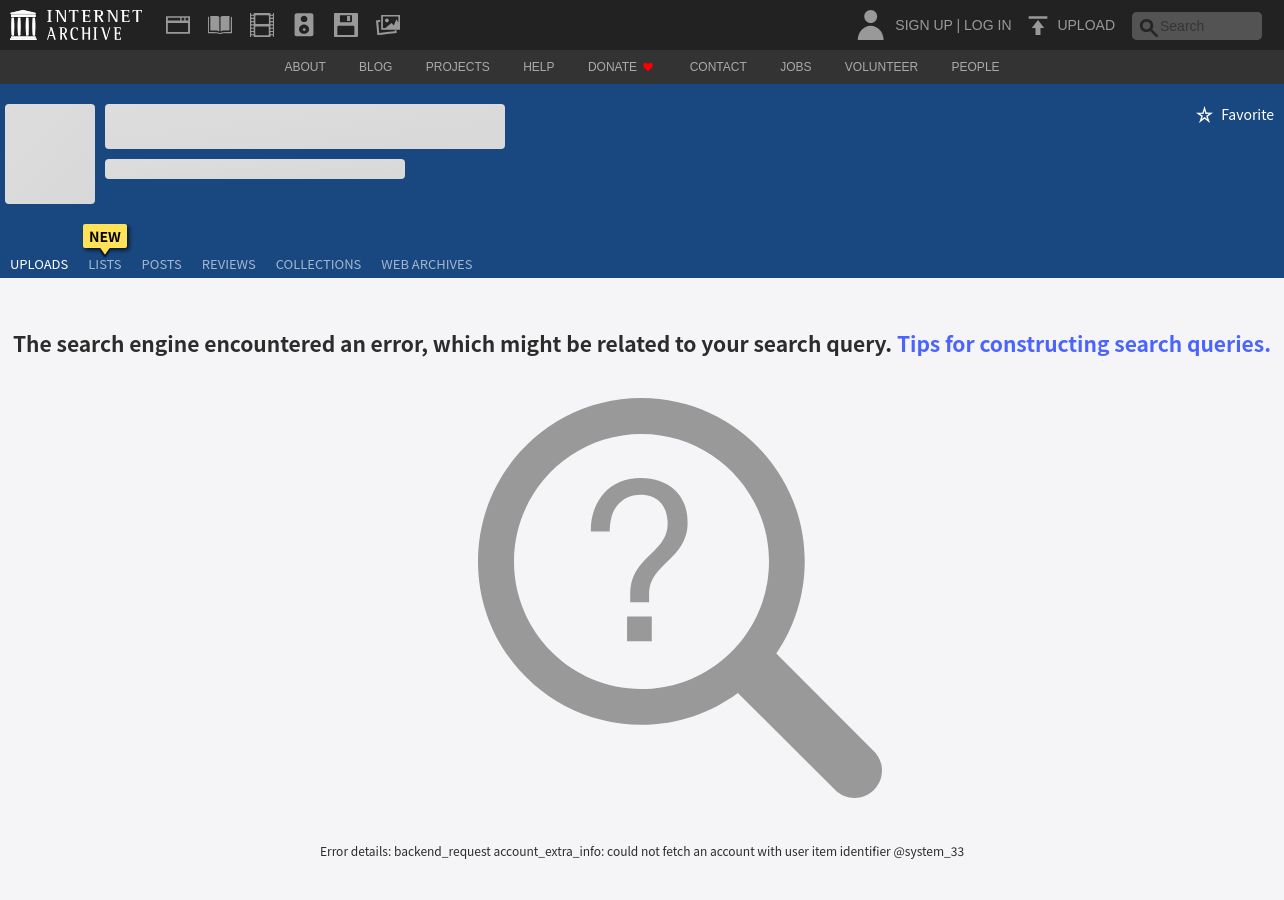The height and width of the screenshot is (900, 1284).
Task: Select the UPLOADS tab
Action: (39, 264)
